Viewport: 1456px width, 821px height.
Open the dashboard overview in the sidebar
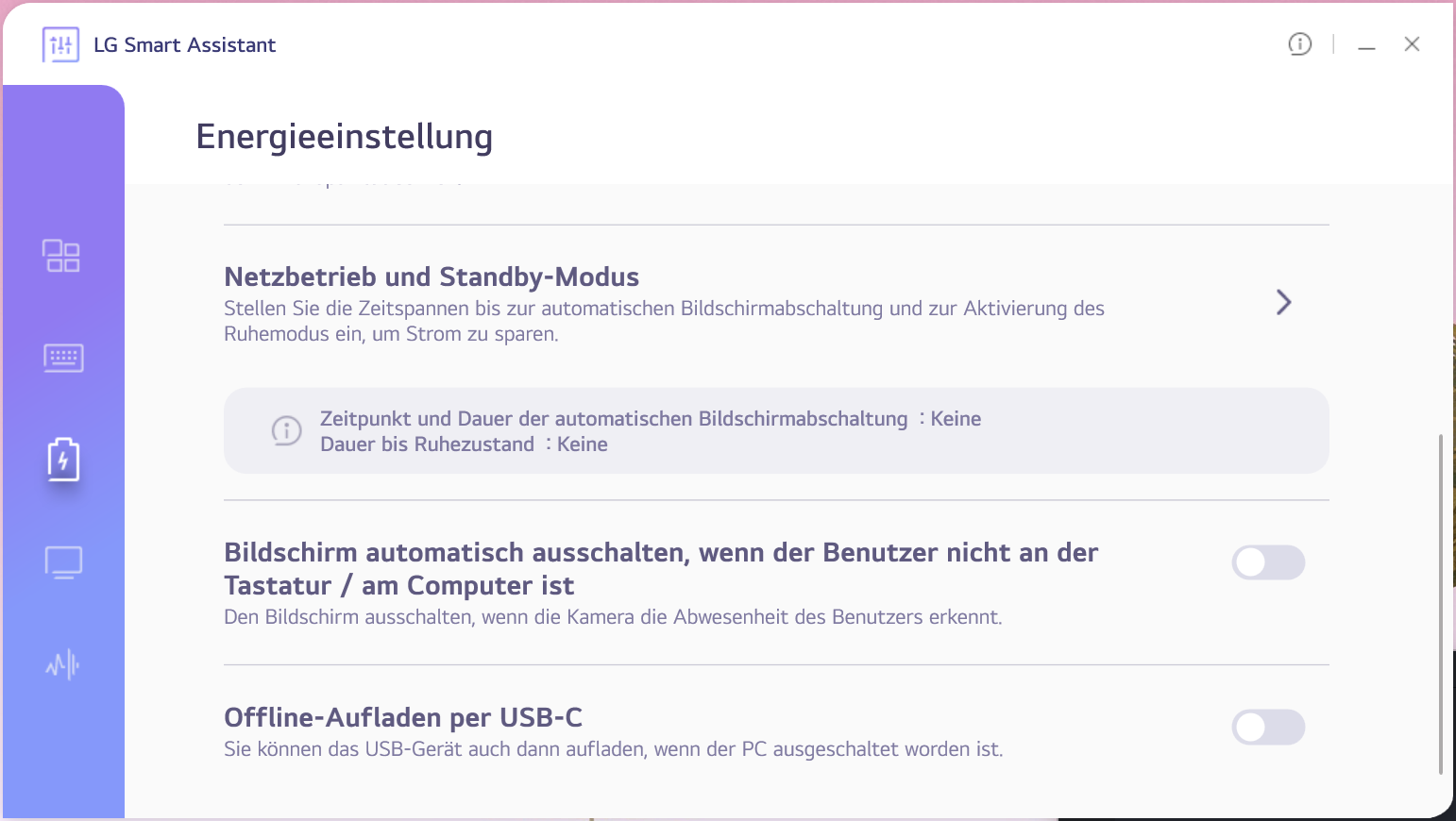click(62, 256)
